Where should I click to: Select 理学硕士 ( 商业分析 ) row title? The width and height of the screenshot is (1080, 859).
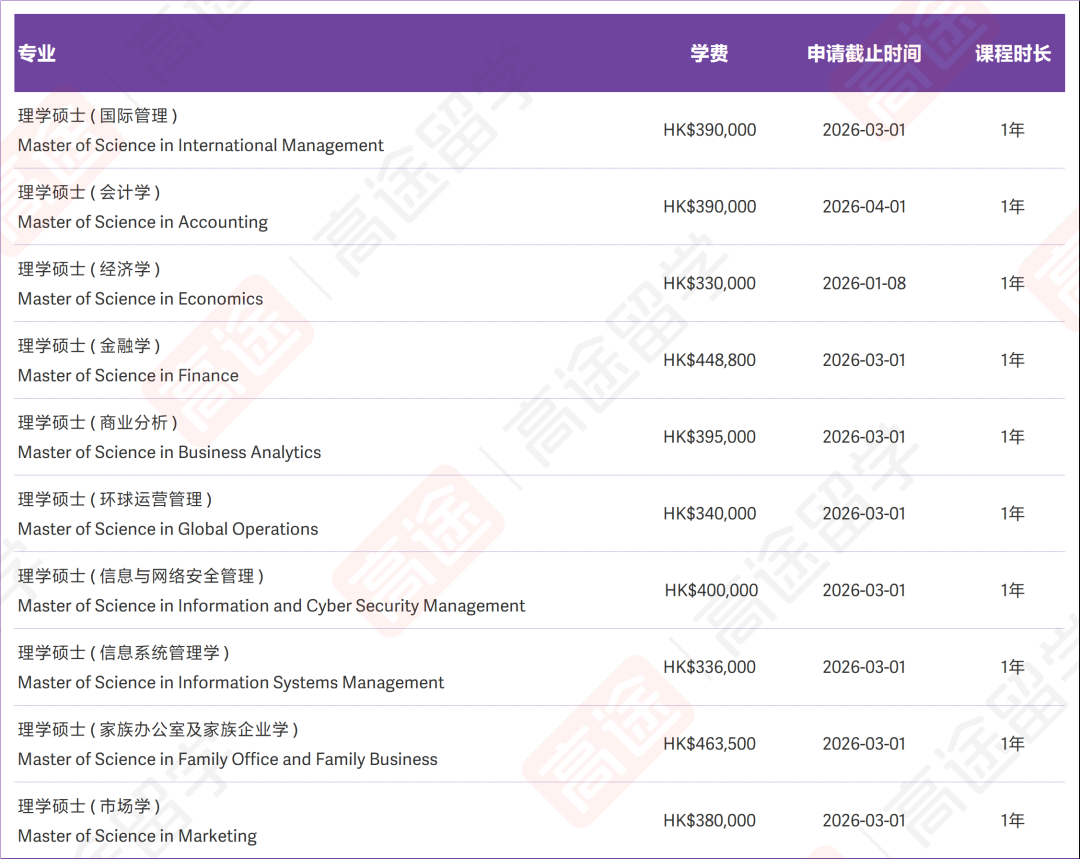click(x=98, y=422)
